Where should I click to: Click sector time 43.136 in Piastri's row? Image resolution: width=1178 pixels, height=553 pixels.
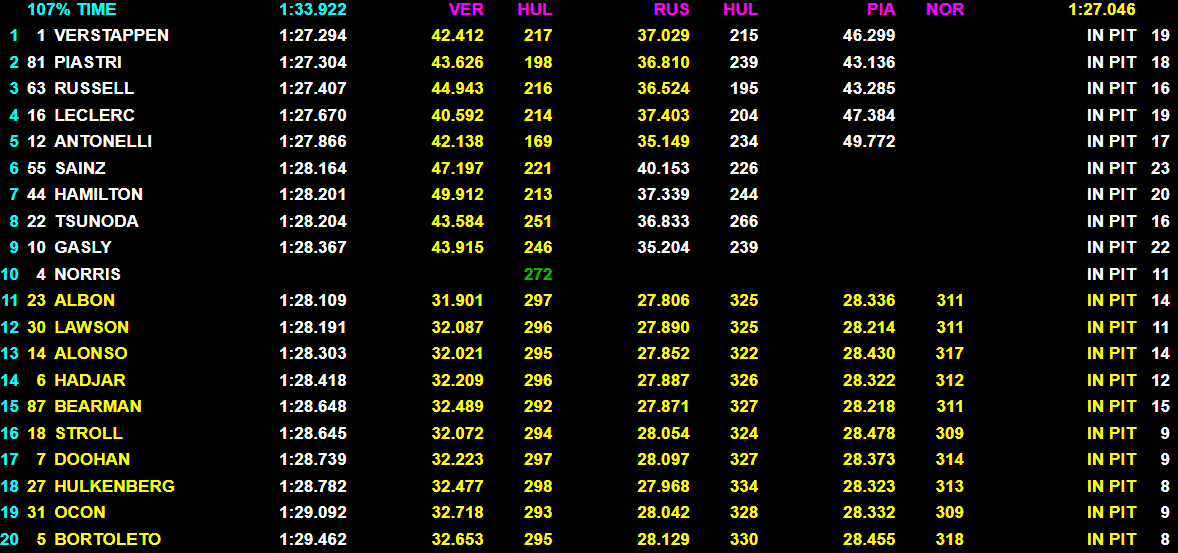coord(869,62)
